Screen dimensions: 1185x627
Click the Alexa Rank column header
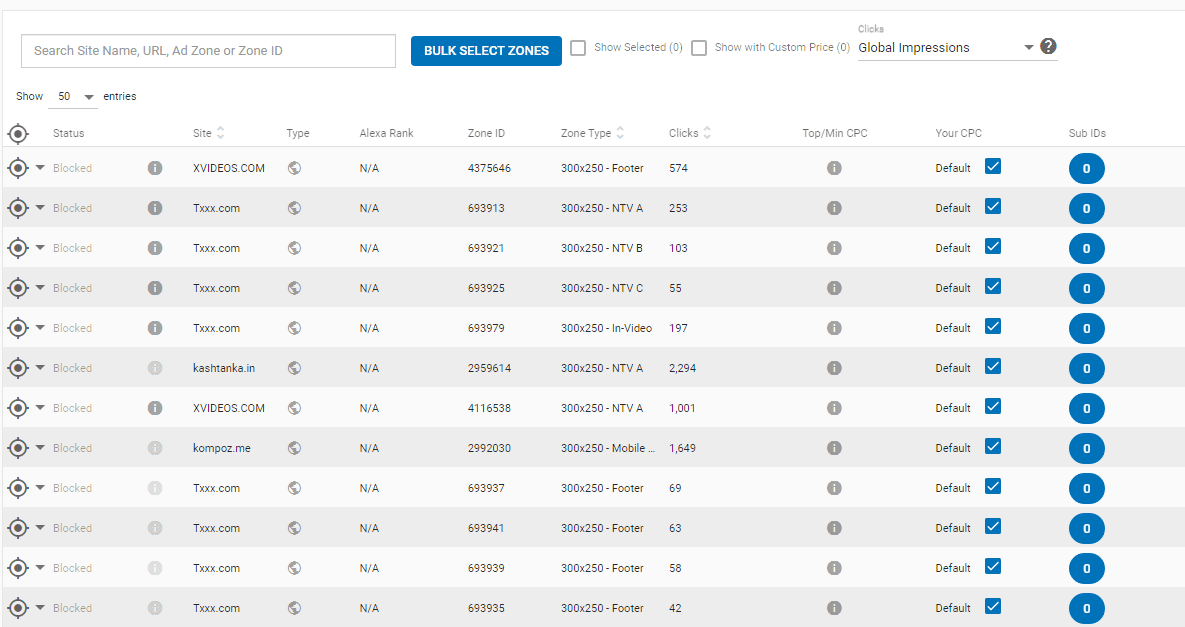click(x=386, y=133)
